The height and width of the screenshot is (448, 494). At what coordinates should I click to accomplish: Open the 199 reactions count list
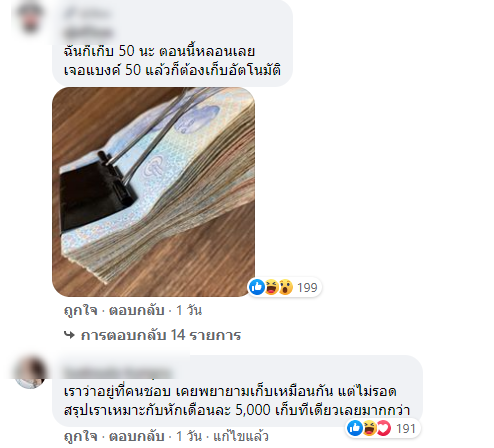click(307, 287)
